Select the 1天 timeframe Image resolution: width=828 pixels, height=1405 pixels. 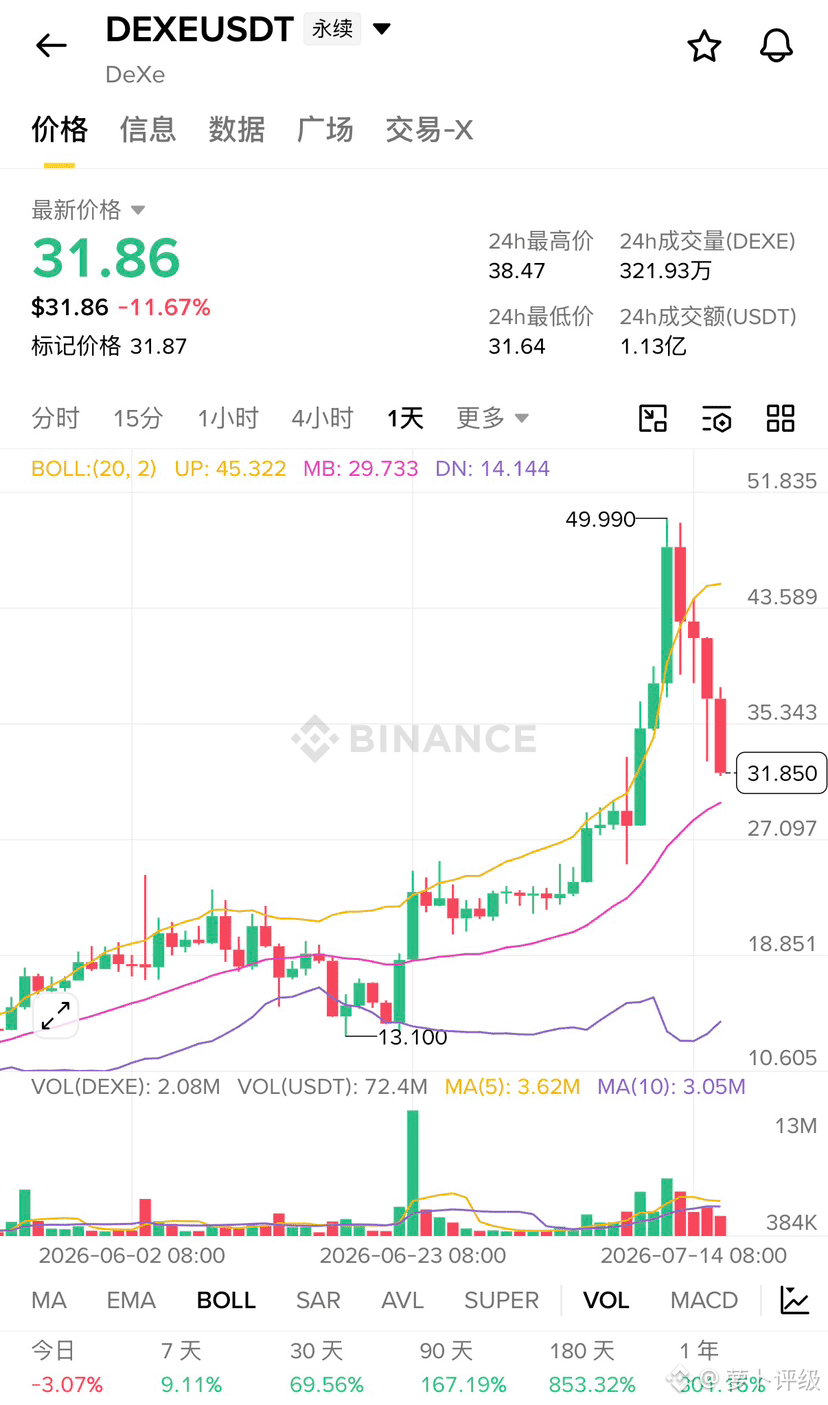pos(405,418)
